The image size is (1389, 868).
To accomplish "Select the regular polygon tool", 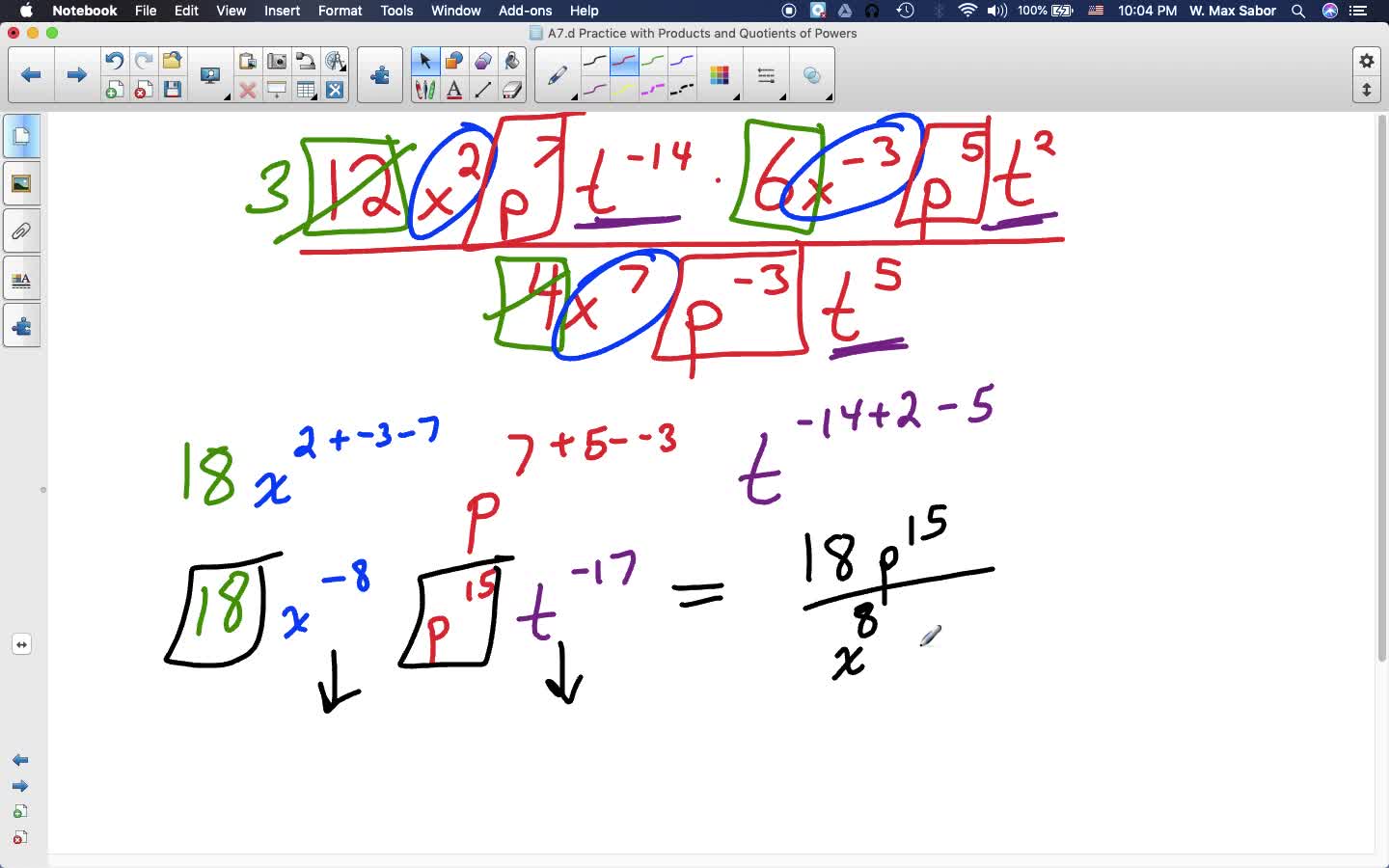I will [x=483, y=61].
